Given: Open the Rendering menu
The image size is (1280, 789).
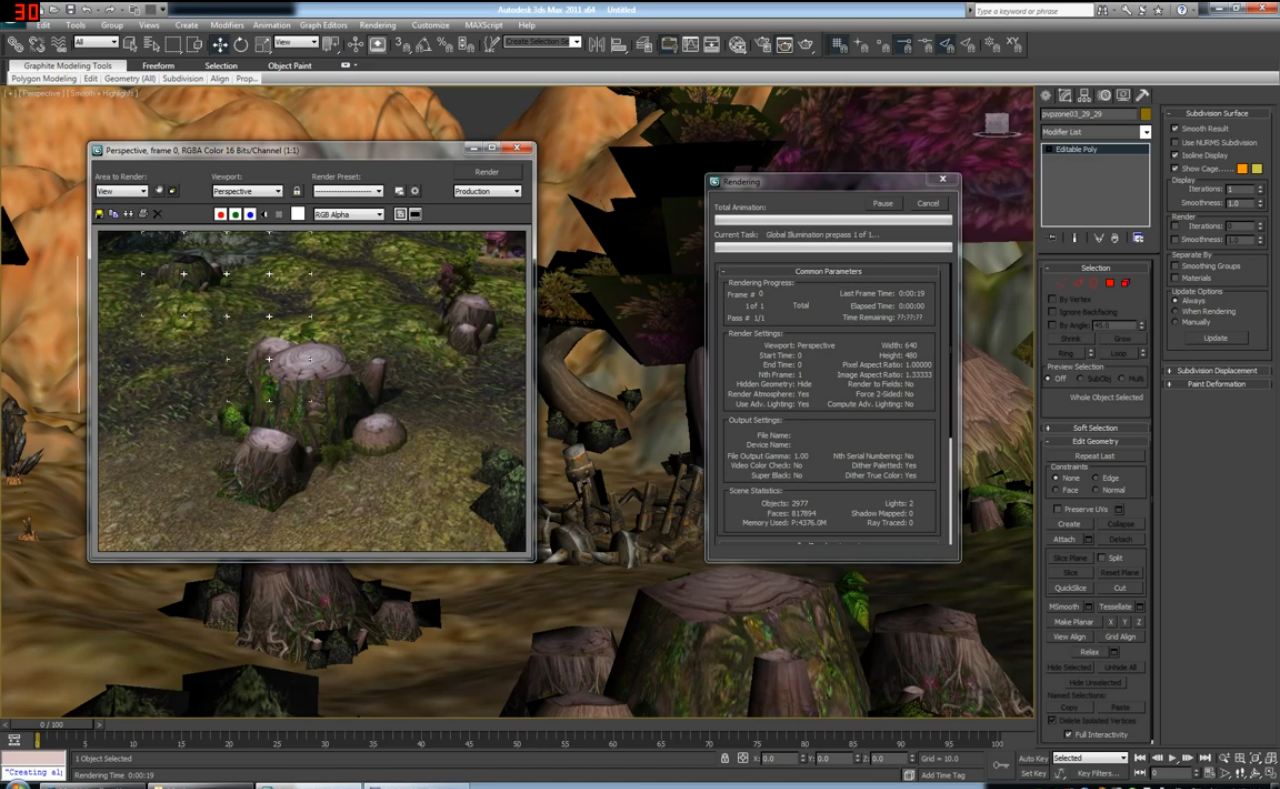Looking at the screenshot, I should pos(377,25).
